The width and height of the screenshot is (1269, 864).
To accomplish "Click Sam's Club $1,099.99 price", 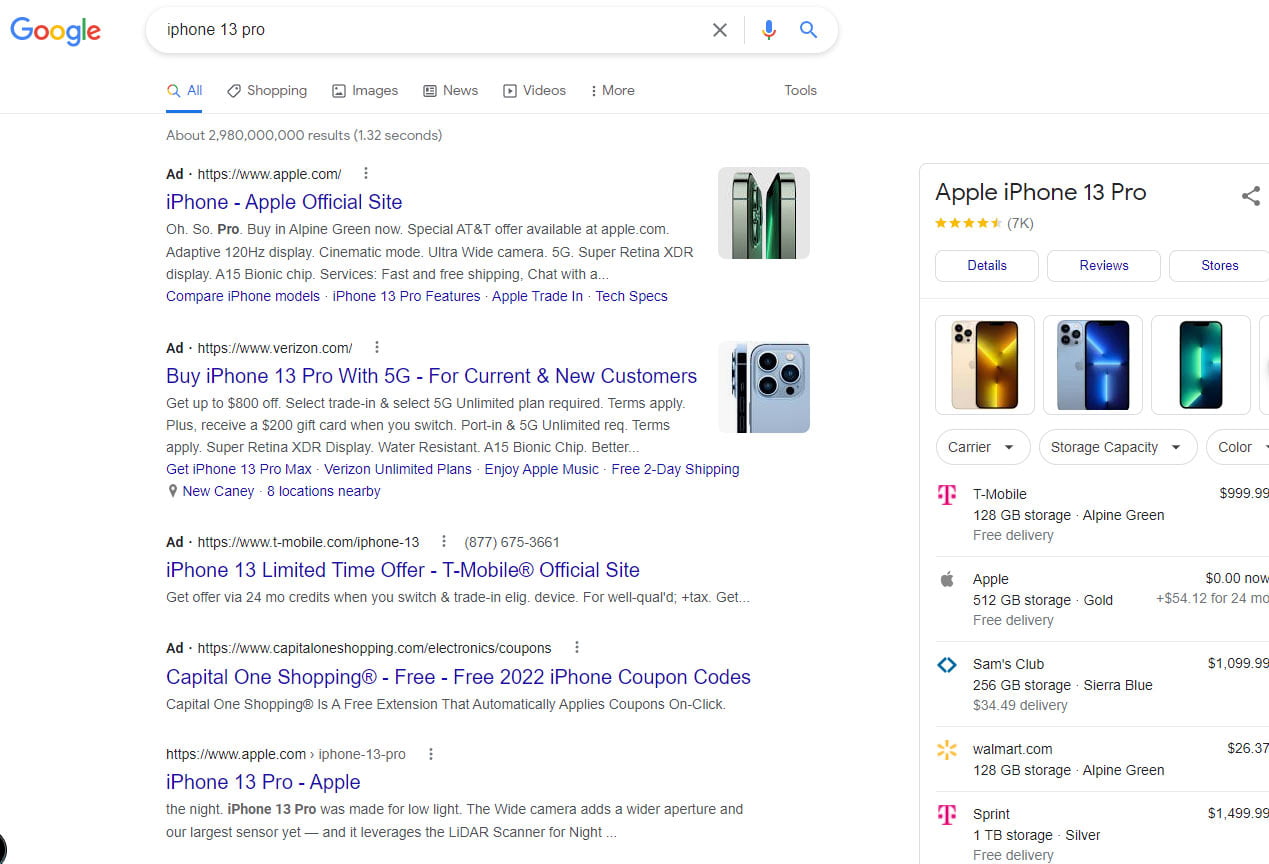I will (x=1238, y=664).
